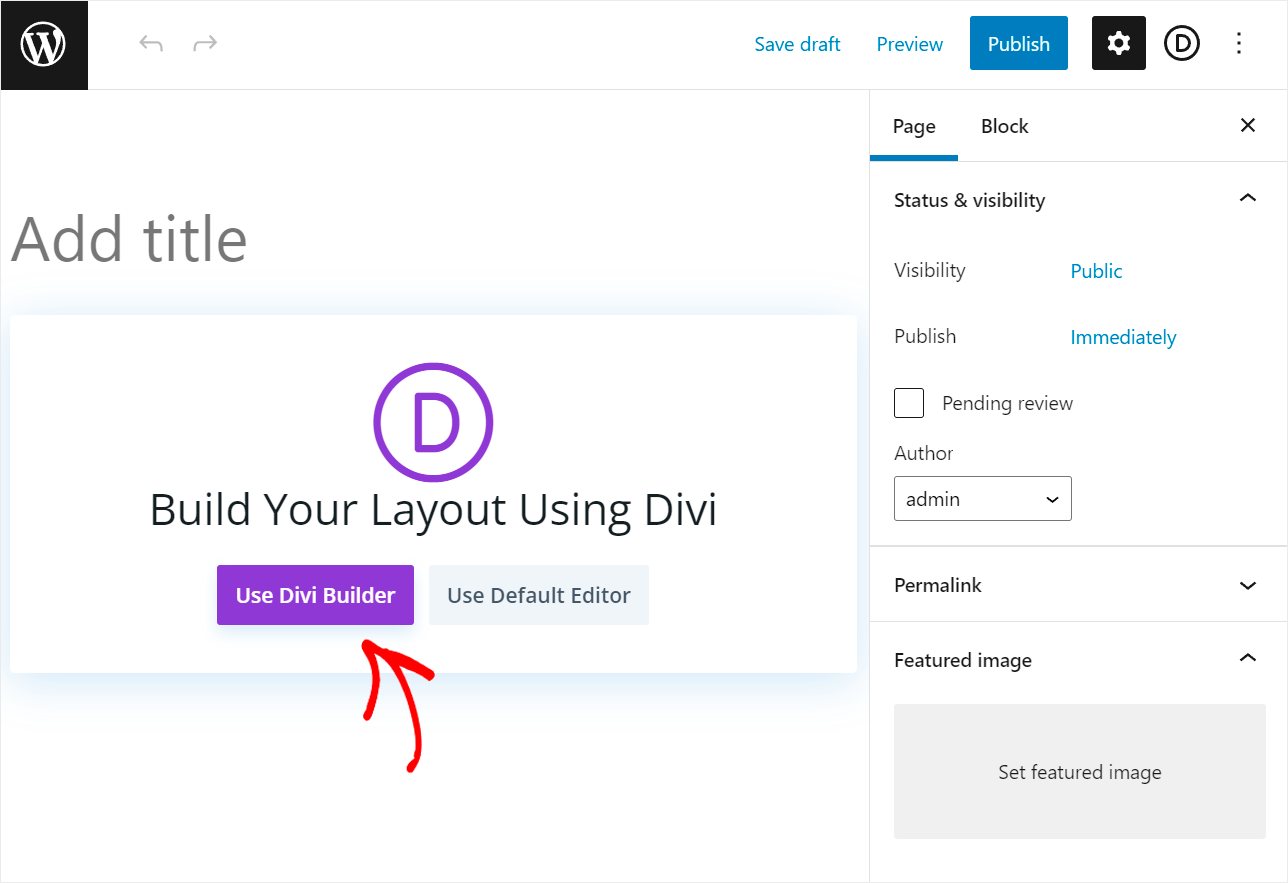Change publish time from Immediately
This screenshot has width=1288, height=883.
[1123, 337]
